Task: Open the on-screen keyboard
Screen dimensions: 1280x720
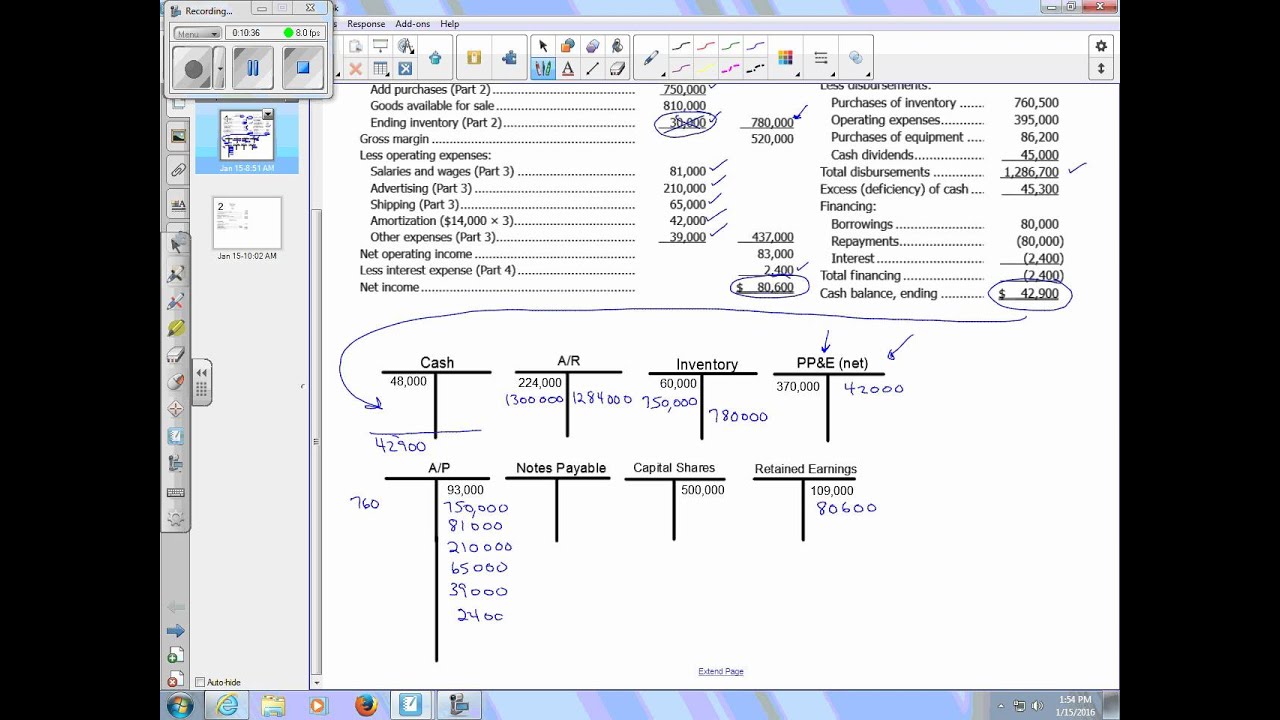Action: pyautogui.click(x=176, y=491)
